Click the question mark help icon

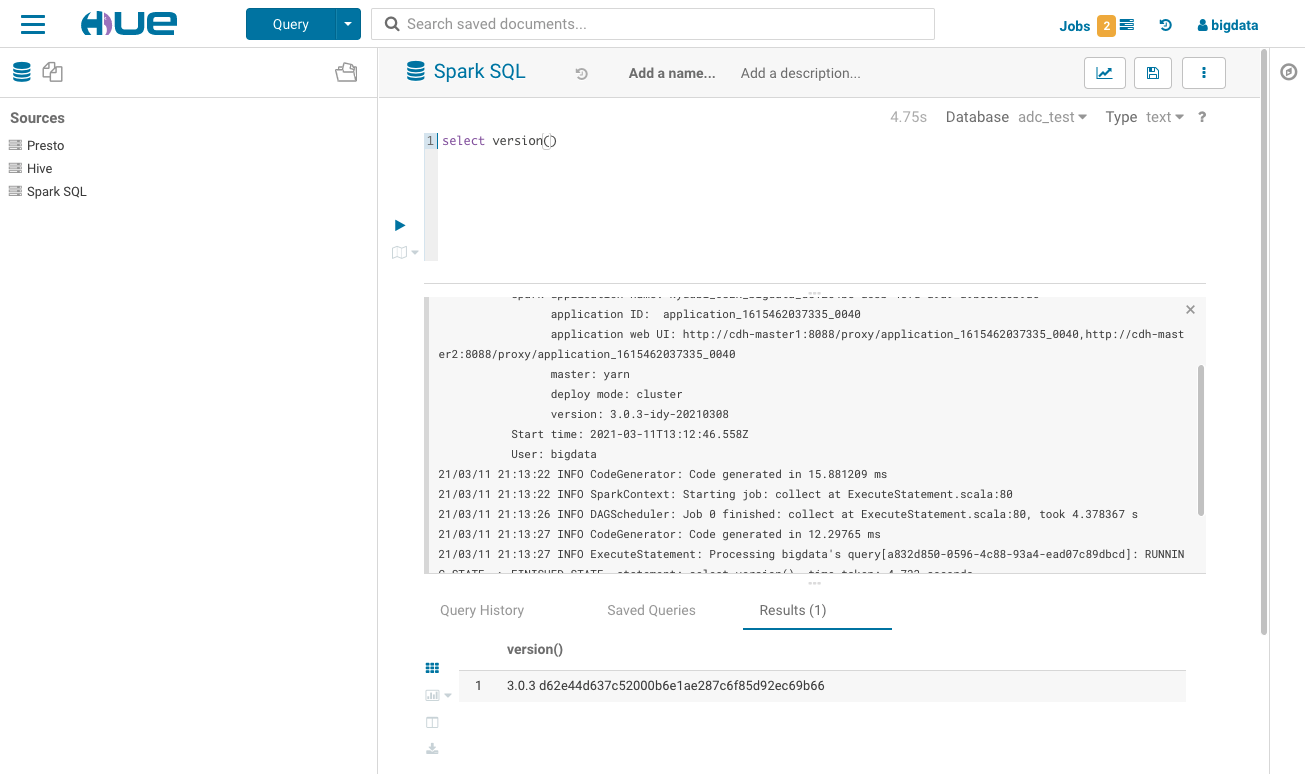pos(1202,117)
